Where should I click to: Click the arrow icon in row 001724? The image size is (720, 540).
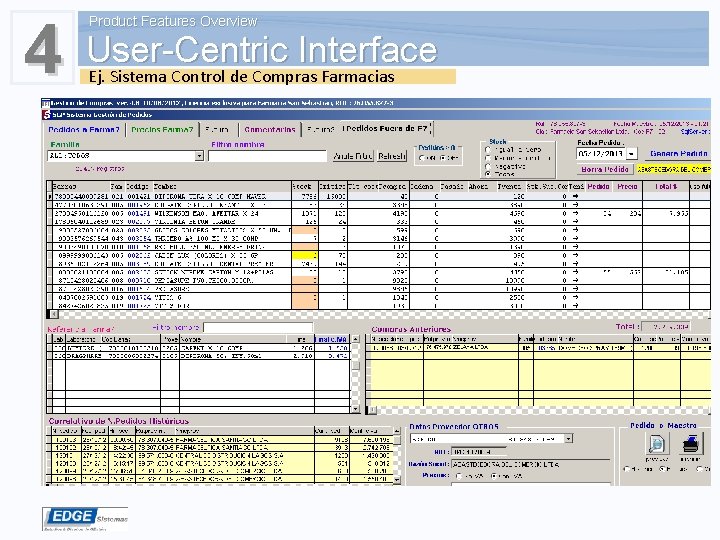(575, 298)
